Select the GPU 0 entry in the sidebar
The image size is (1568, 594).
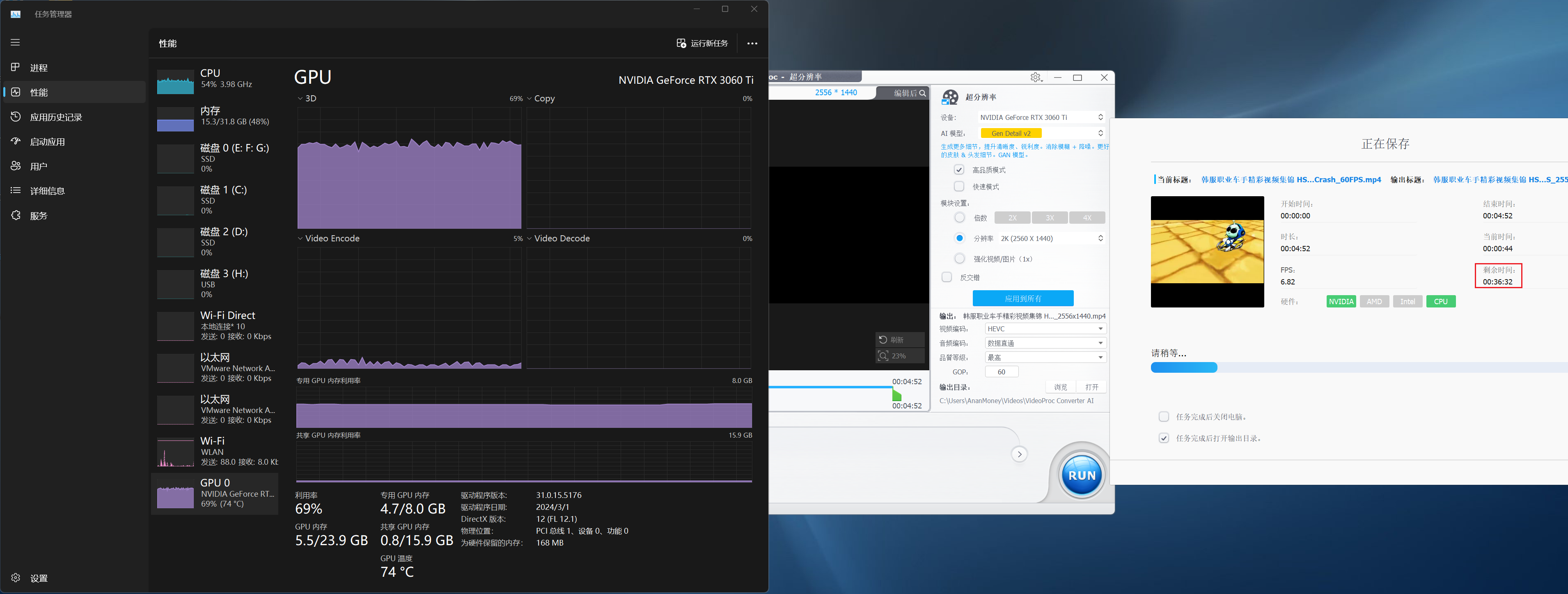click(215, 493)
